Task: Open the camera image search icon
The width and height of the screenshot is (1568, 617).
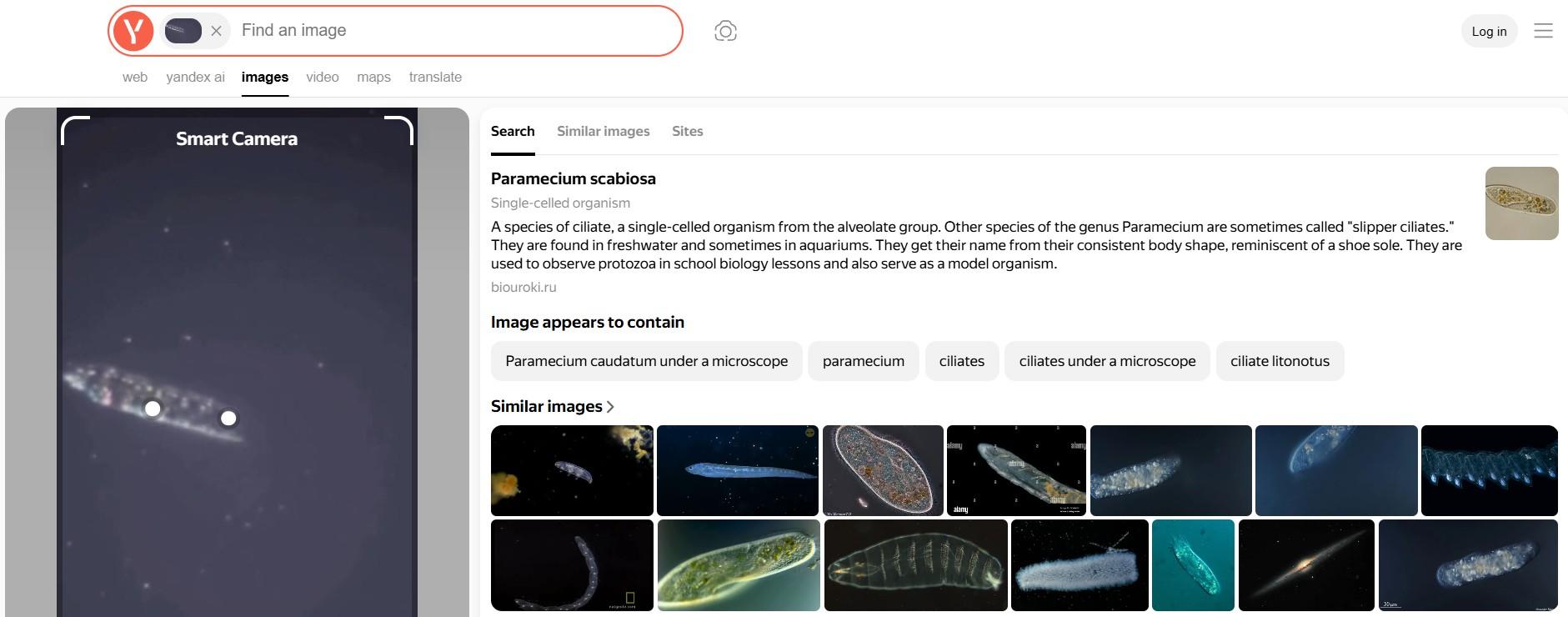Action: click(725, 31)
